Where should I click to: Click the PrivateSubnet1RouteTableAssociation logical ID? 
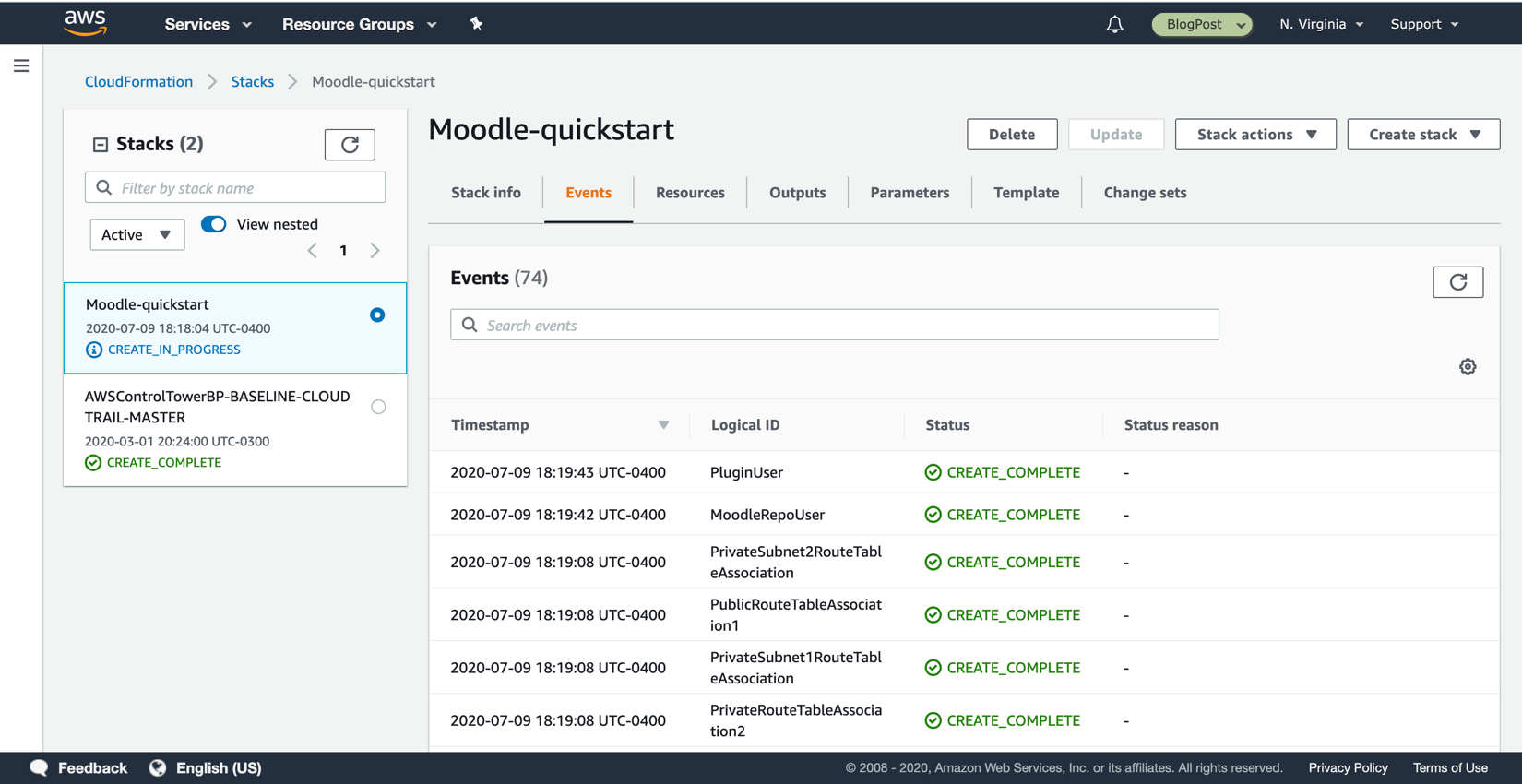point(796,668)
